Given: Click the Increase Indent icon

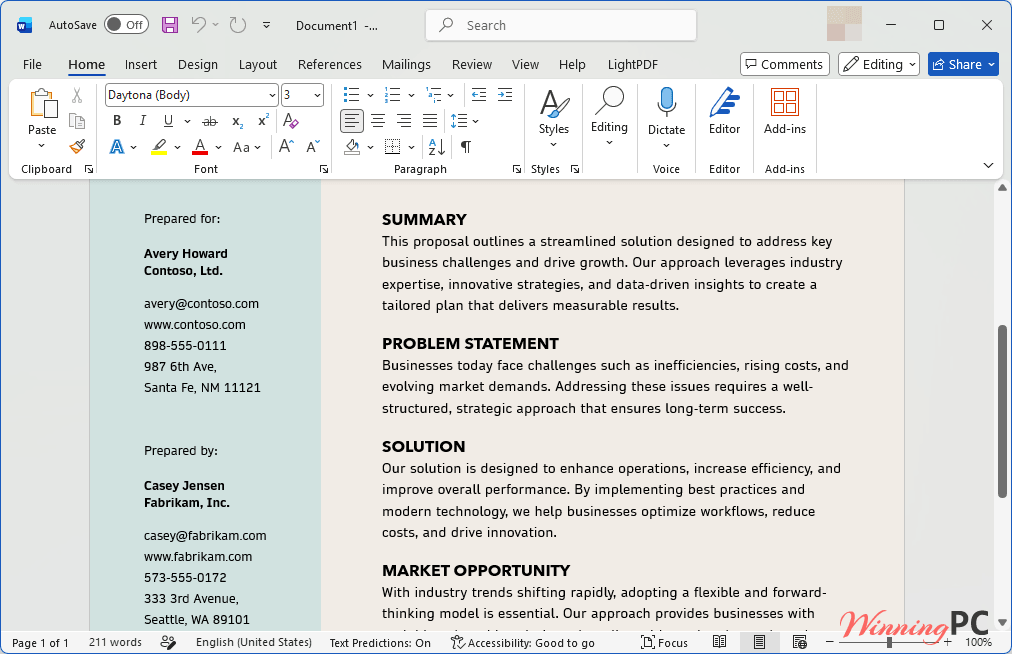Looking at the screenshot, I should [505, 95].
